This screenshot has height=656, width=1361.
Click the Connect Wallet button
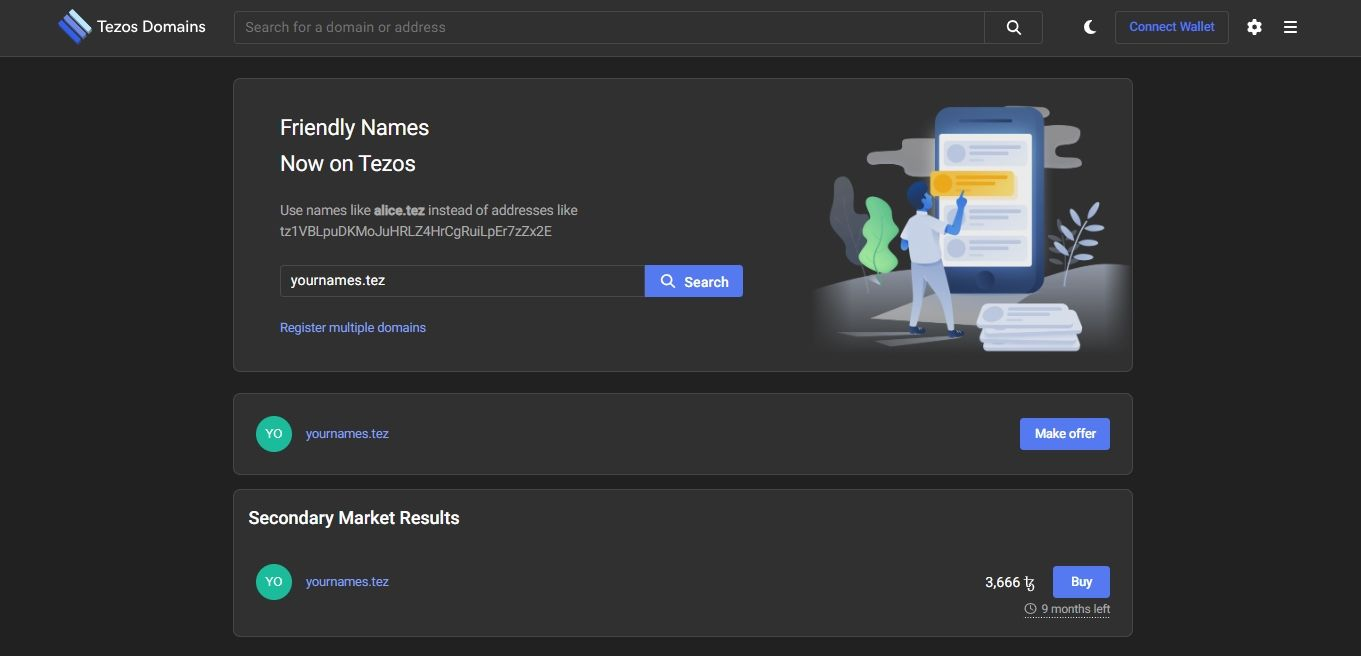(1172, 27)
